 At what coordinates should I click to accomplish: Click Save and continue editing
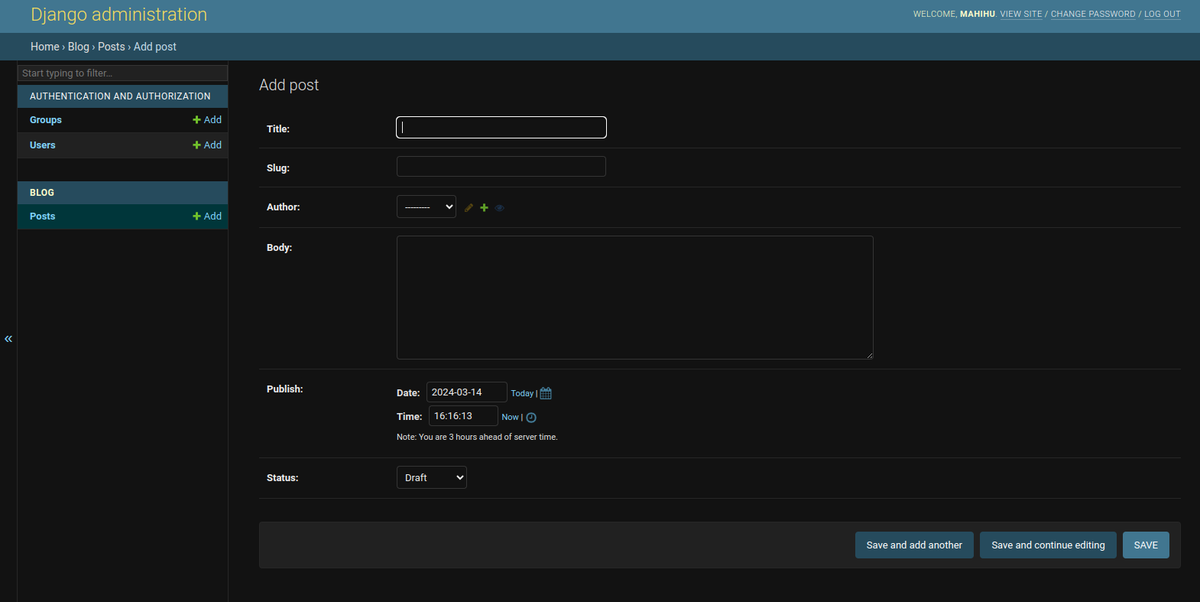coord(1048,545)
